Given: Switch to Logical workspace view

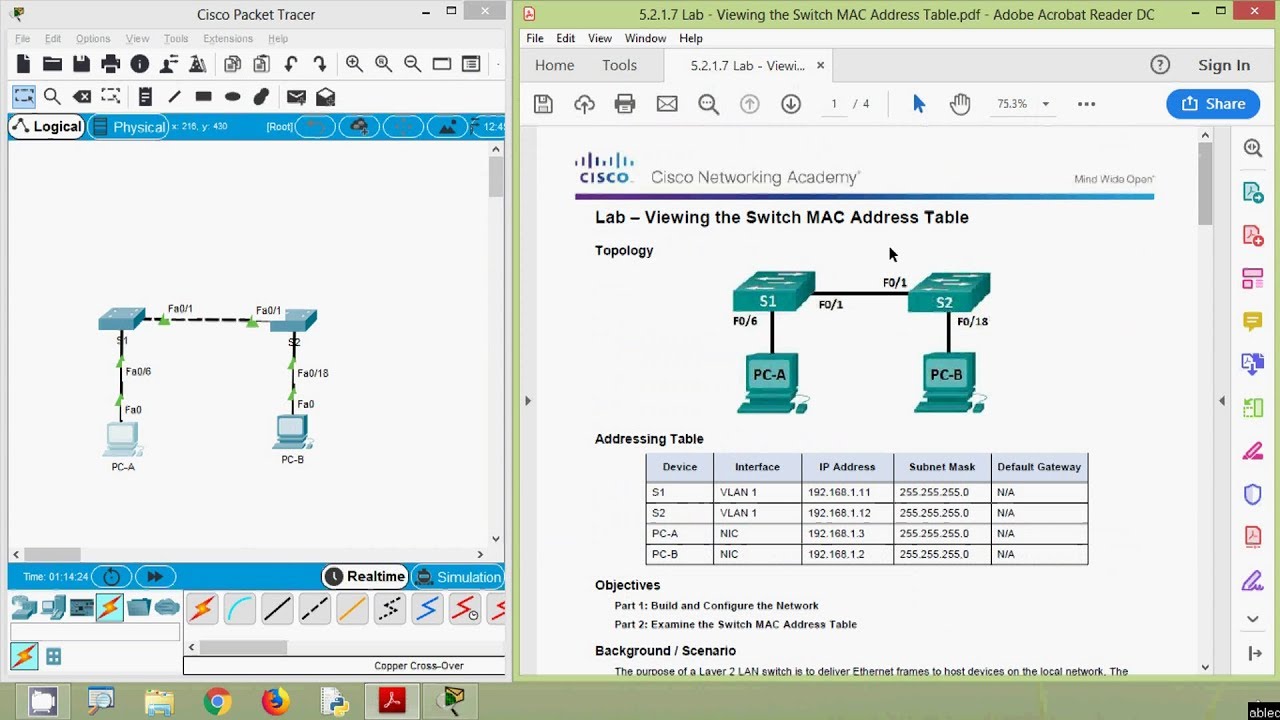Looking at the screenshot, I should coord(47,127).
